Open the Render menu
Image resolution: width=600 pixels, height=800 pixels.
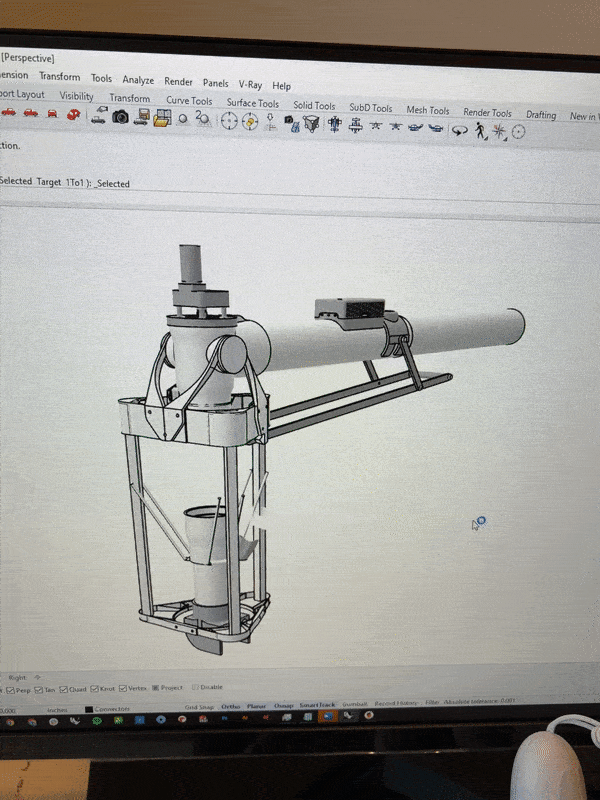click(178, 82)
